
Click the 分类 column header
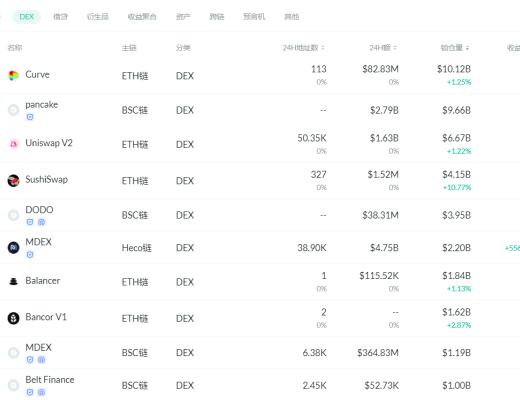coord(183,48)
